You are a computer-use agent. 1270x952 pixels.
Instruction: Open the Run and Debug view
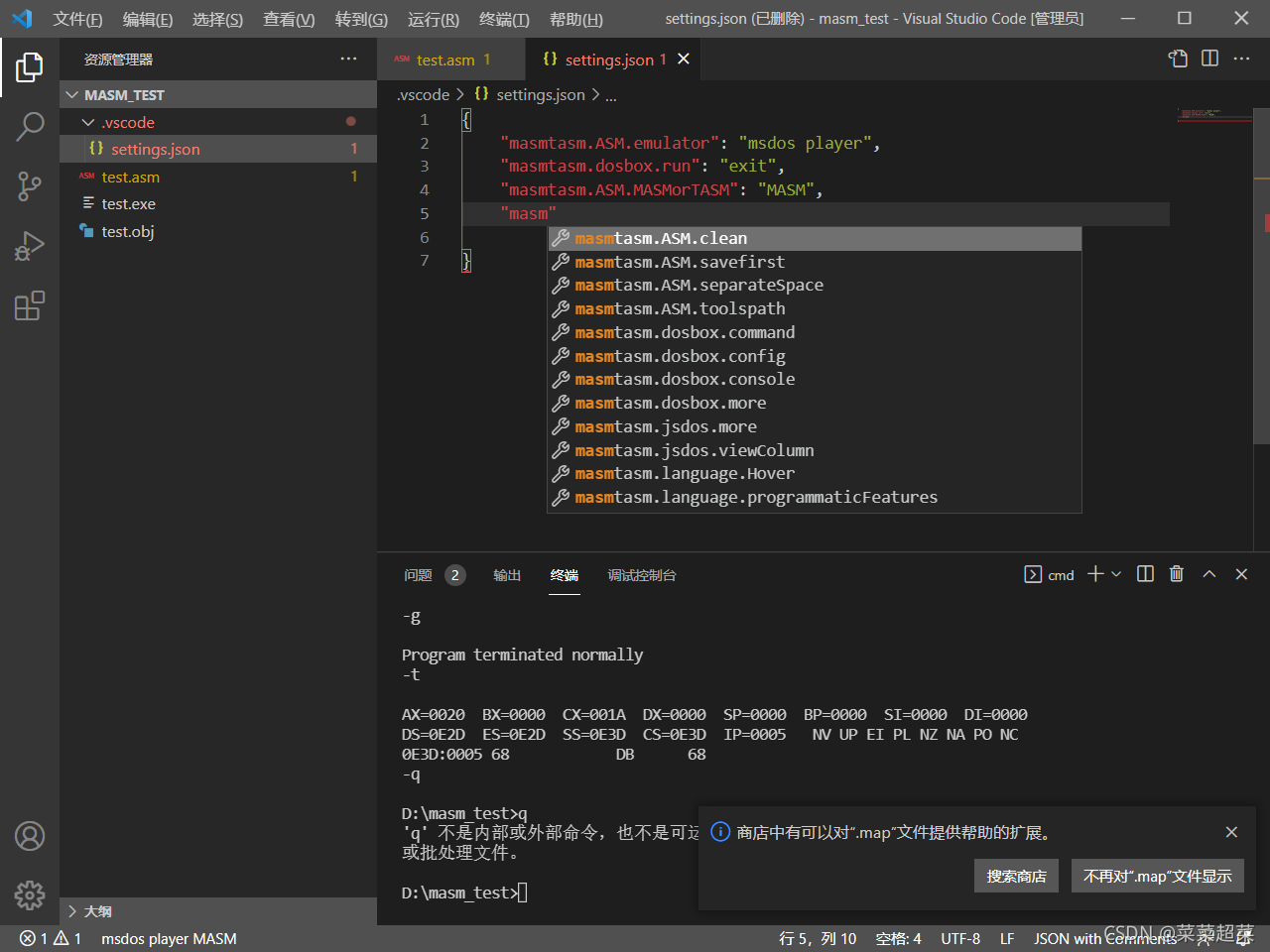coord(30,246)
